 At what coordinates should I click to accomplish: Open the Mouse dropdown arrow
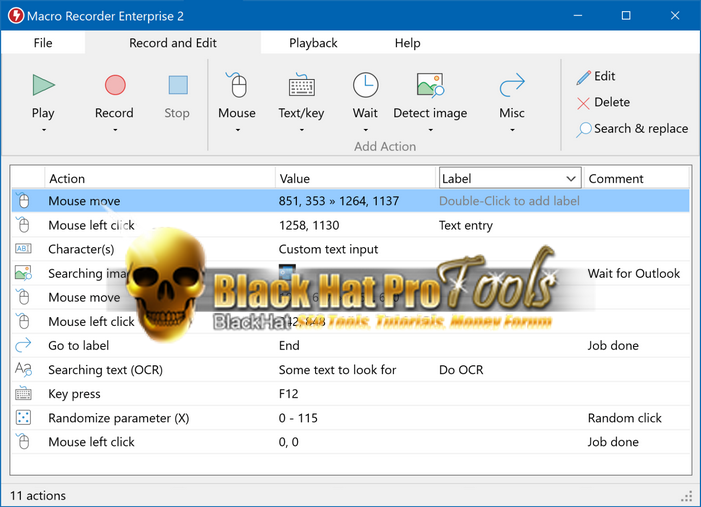tap(237, 130)
